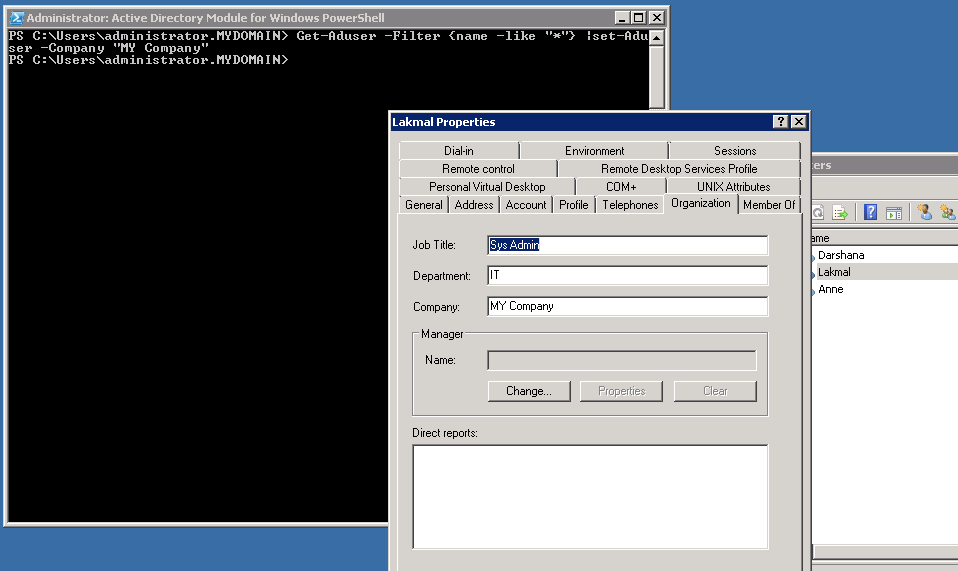Select user Lakmal in the list
Viewport: 958px width, 571px height.
(834, 272)
